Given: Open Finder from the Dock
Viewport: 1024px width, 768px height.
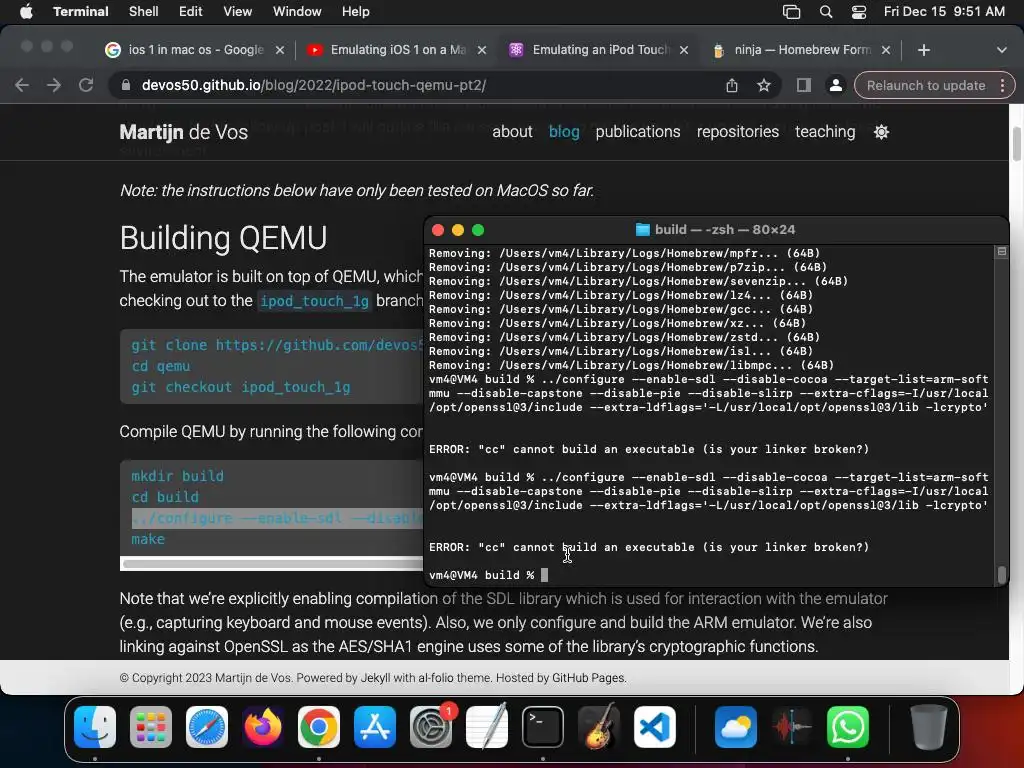Looking at the screenshot, I should pos(95,727).
